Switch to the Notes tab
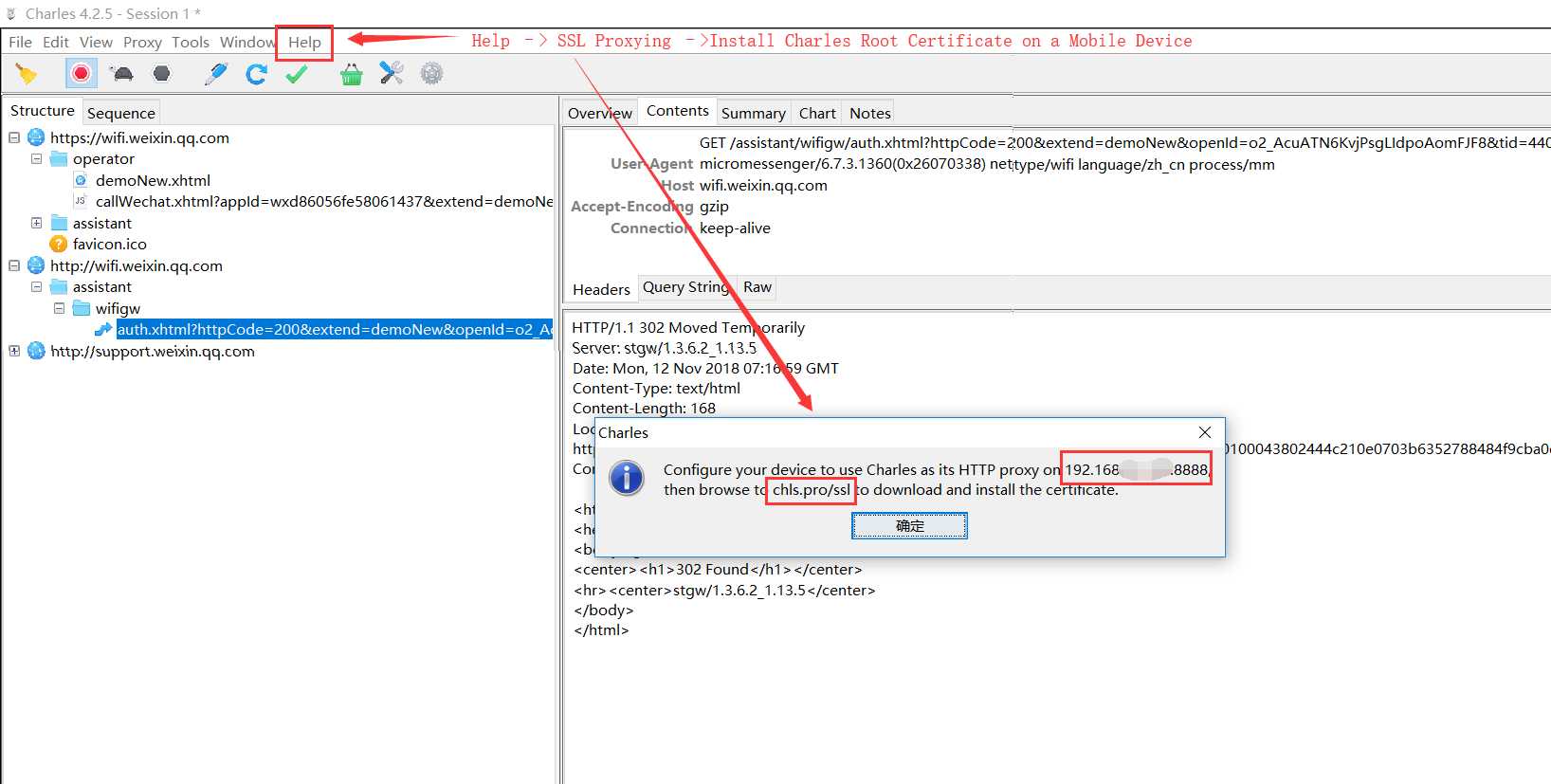The width and height of the screenshot is (1551, 784). tap(869, 113)
